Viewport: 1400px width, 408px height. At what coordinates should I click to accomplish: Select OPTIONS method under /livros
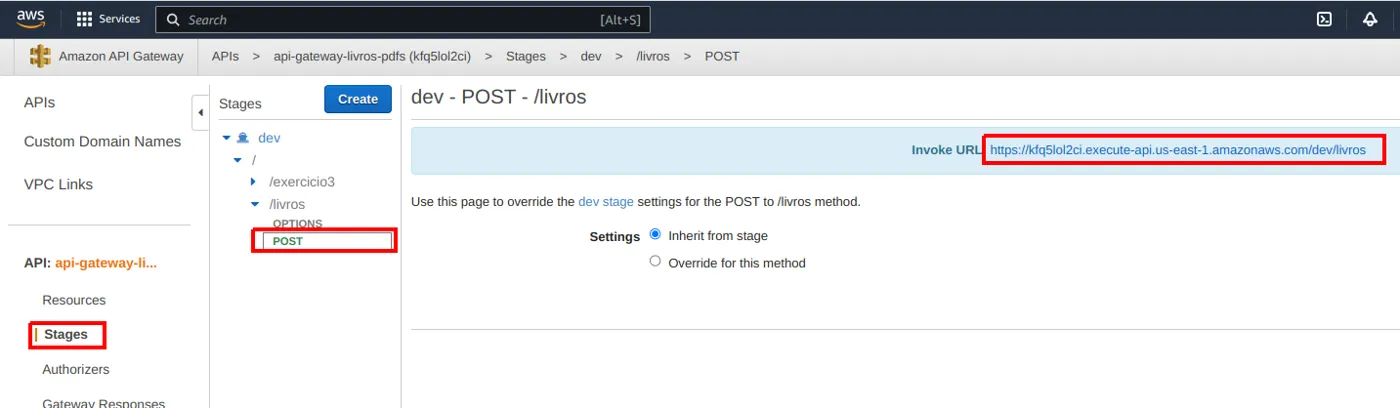pyautogui.click(x=298, y=224)
